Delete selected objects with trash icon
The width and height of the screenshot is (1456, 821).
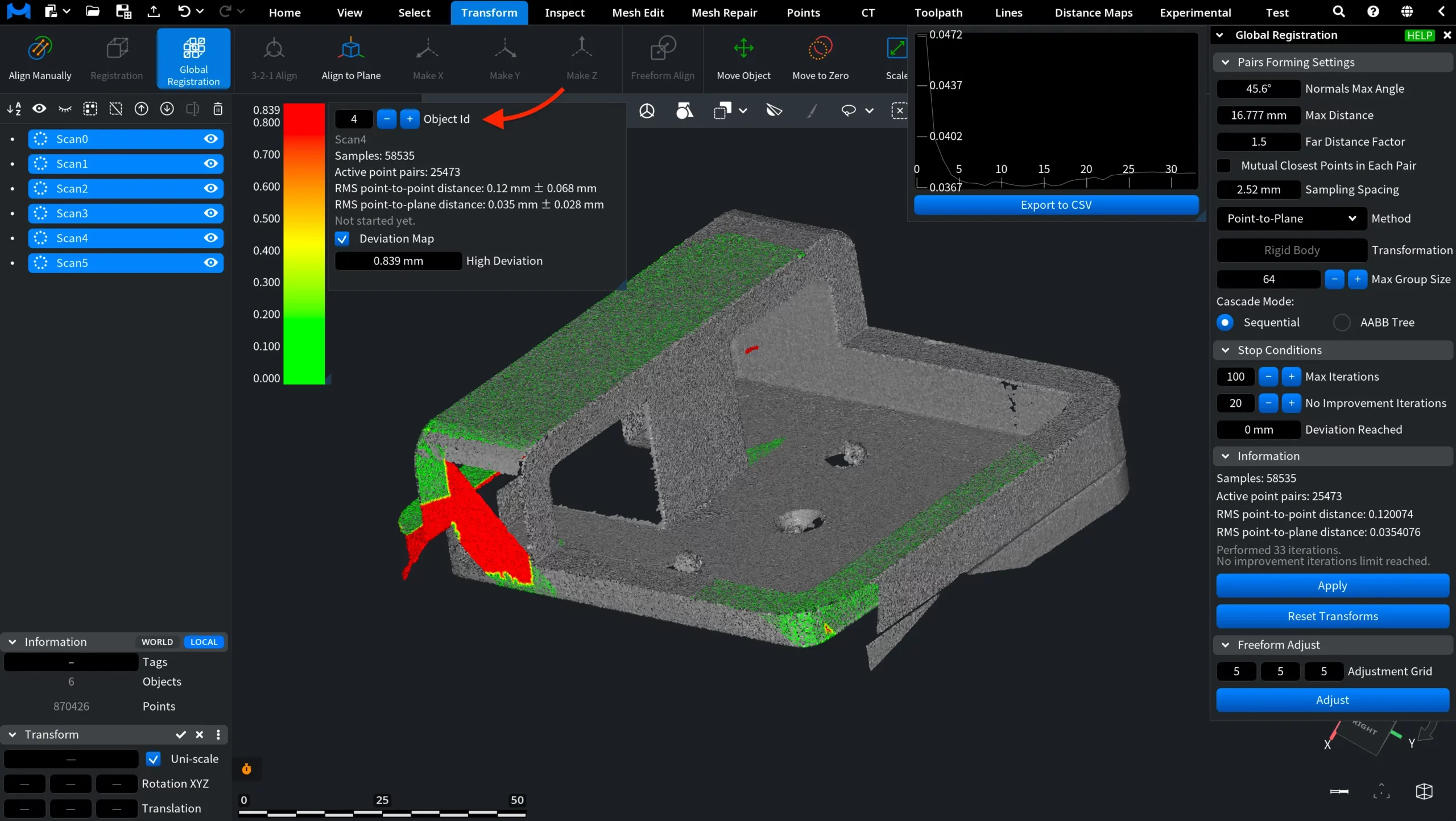pos(218,109)
